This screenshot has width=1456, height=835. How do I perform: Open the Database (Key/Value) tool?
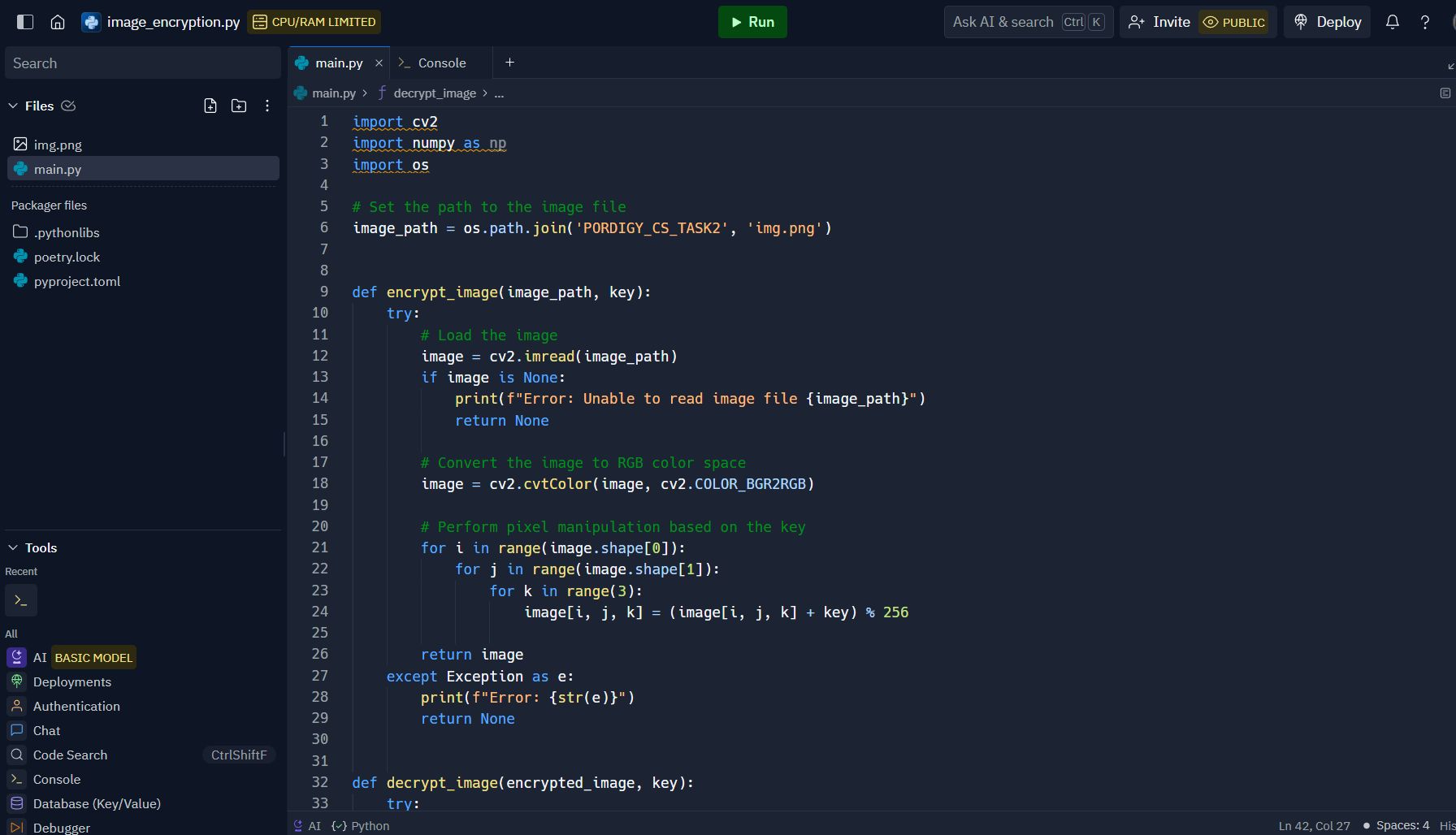click(x=97, y=803)
